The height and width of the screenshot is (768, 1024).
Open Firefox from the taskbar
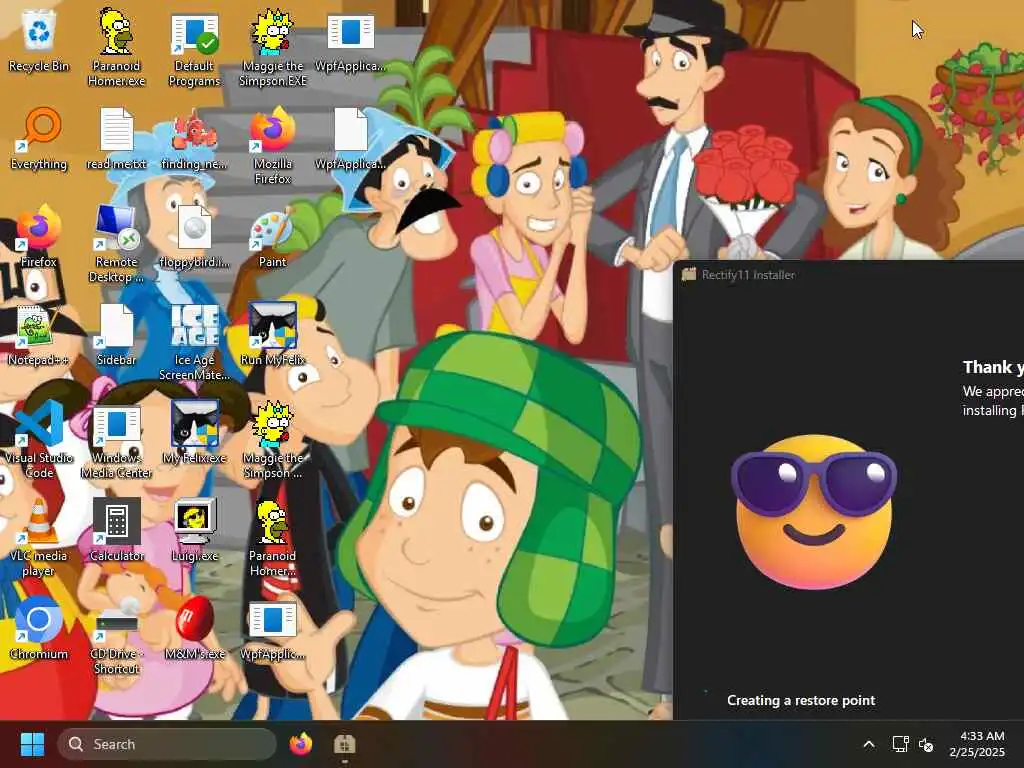coord(300,744)
